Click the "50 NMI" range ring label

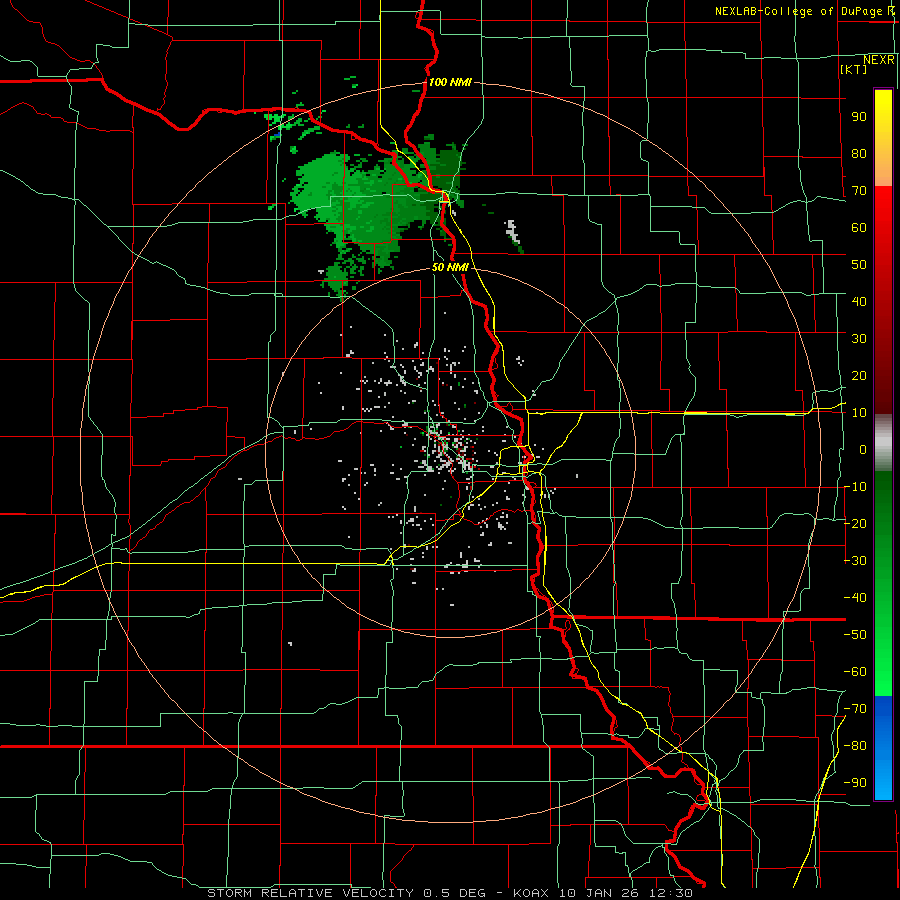coord(450,267)
